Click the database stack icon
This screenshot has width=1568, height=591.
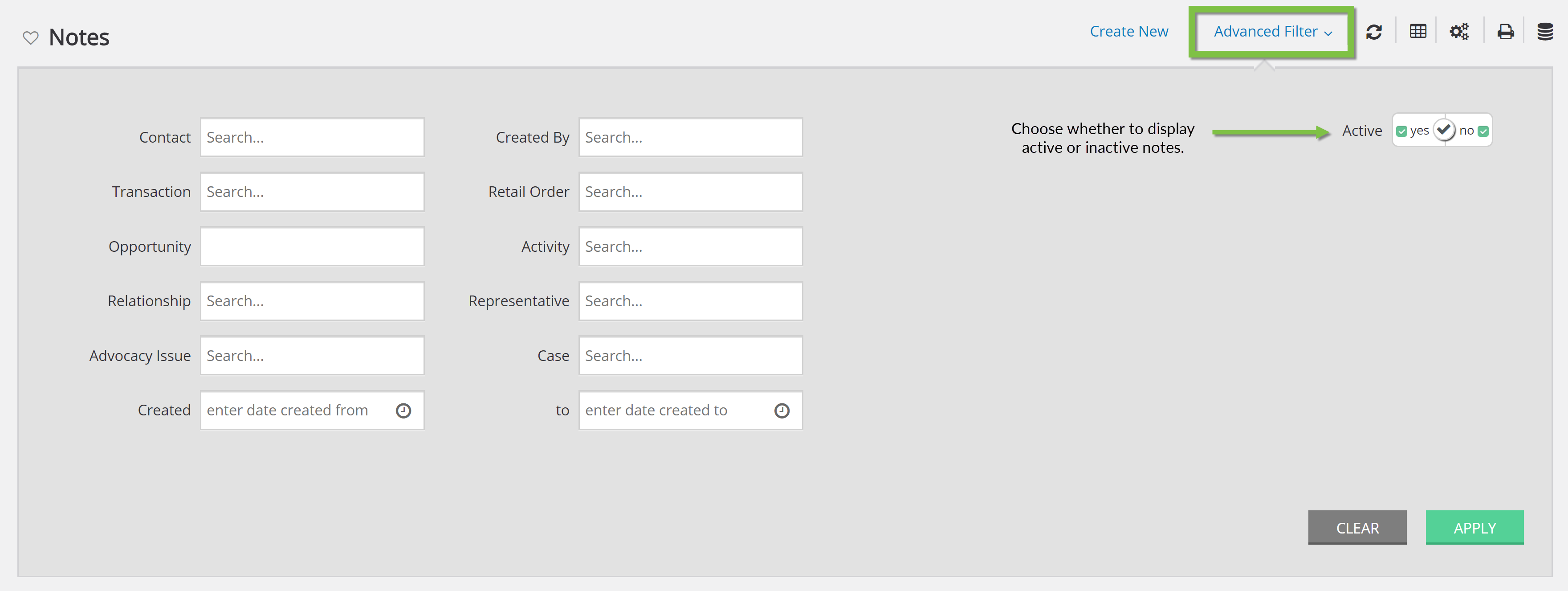click(1545, 32)
